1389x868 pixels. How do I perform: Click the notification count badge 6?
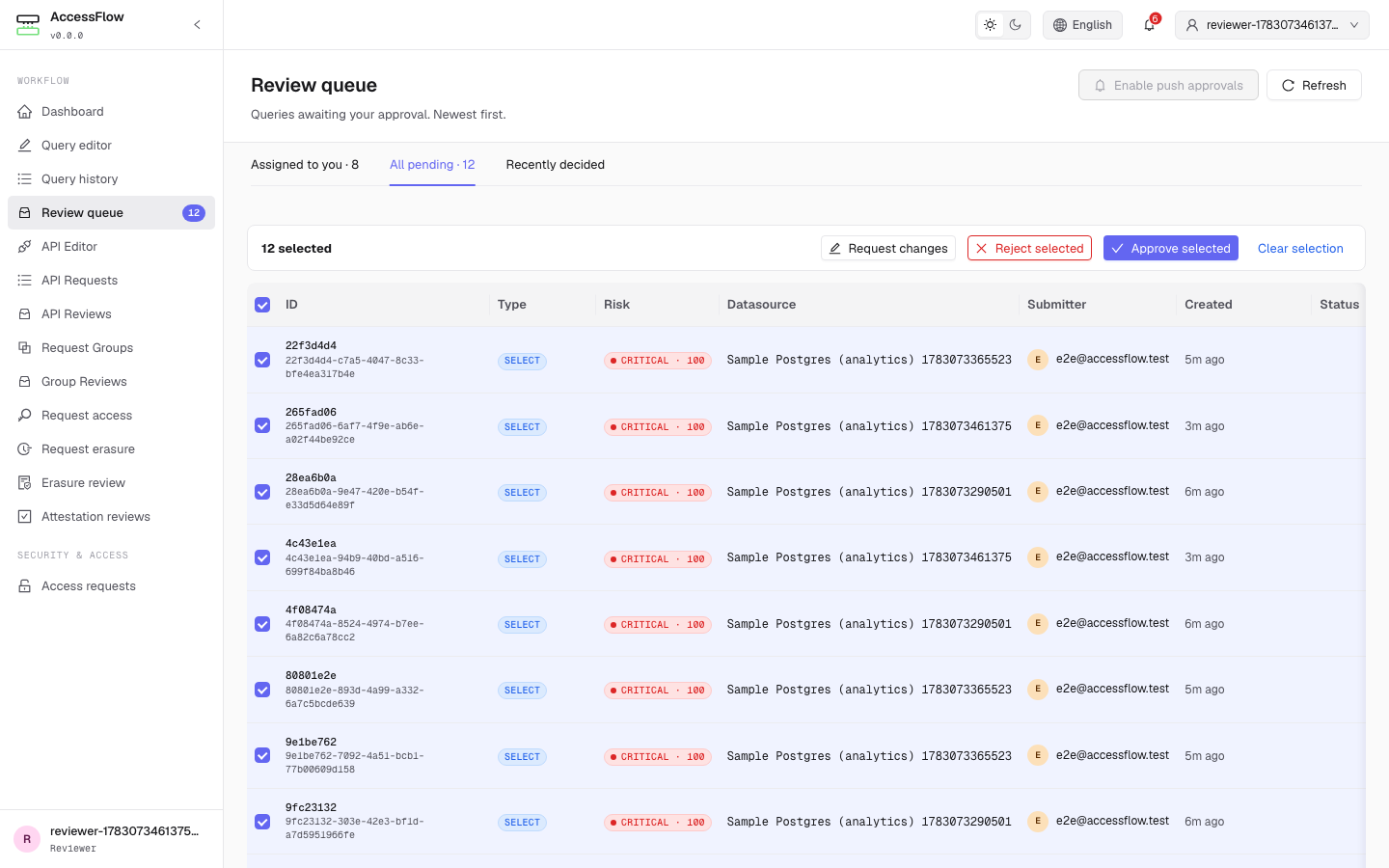point(1155,18)
